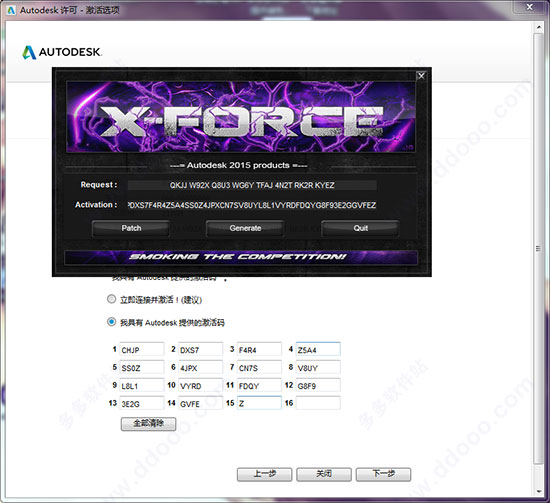The image size is (550, 503).
Task: Click 关闭 close button at bottom
Action: 324,474
